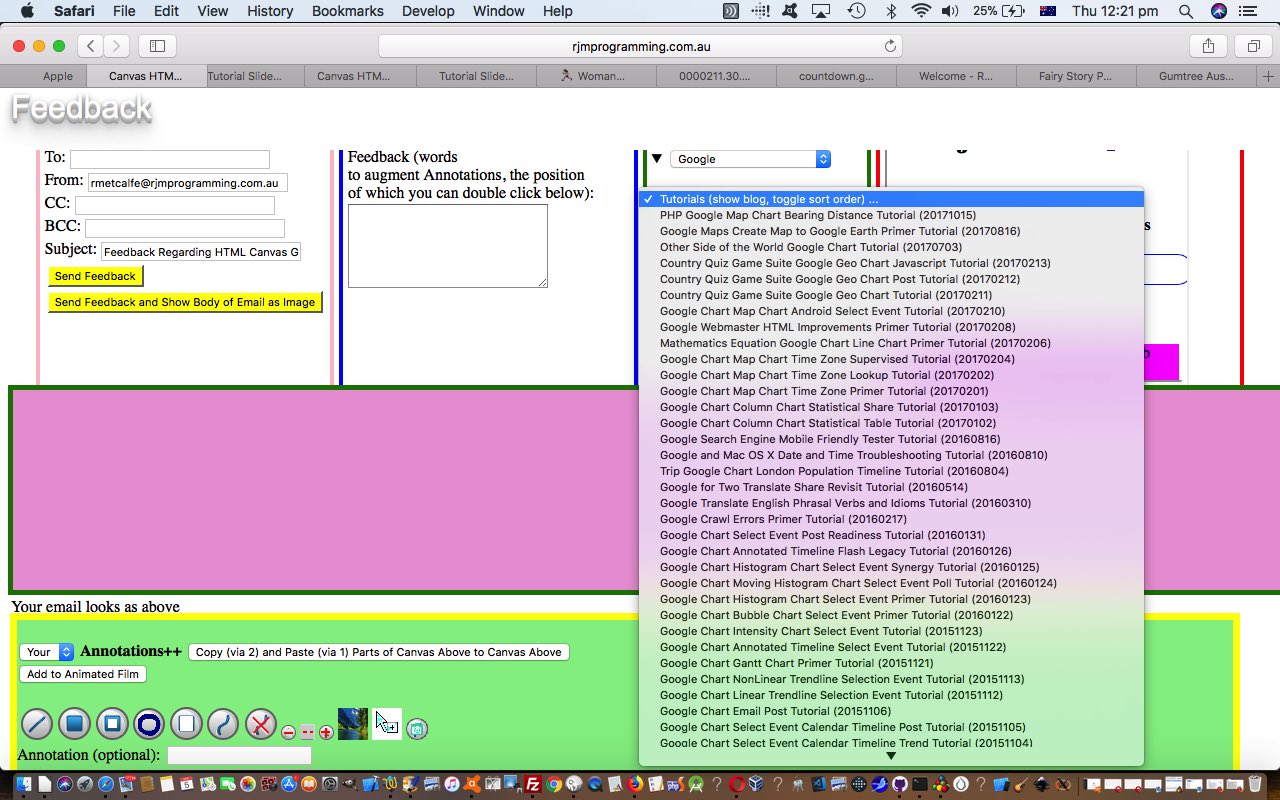
Task: Choose Google Search Engine Mobile Friendly Tester Tutorial
Action: pyautogui.click(x=891, y=439)
